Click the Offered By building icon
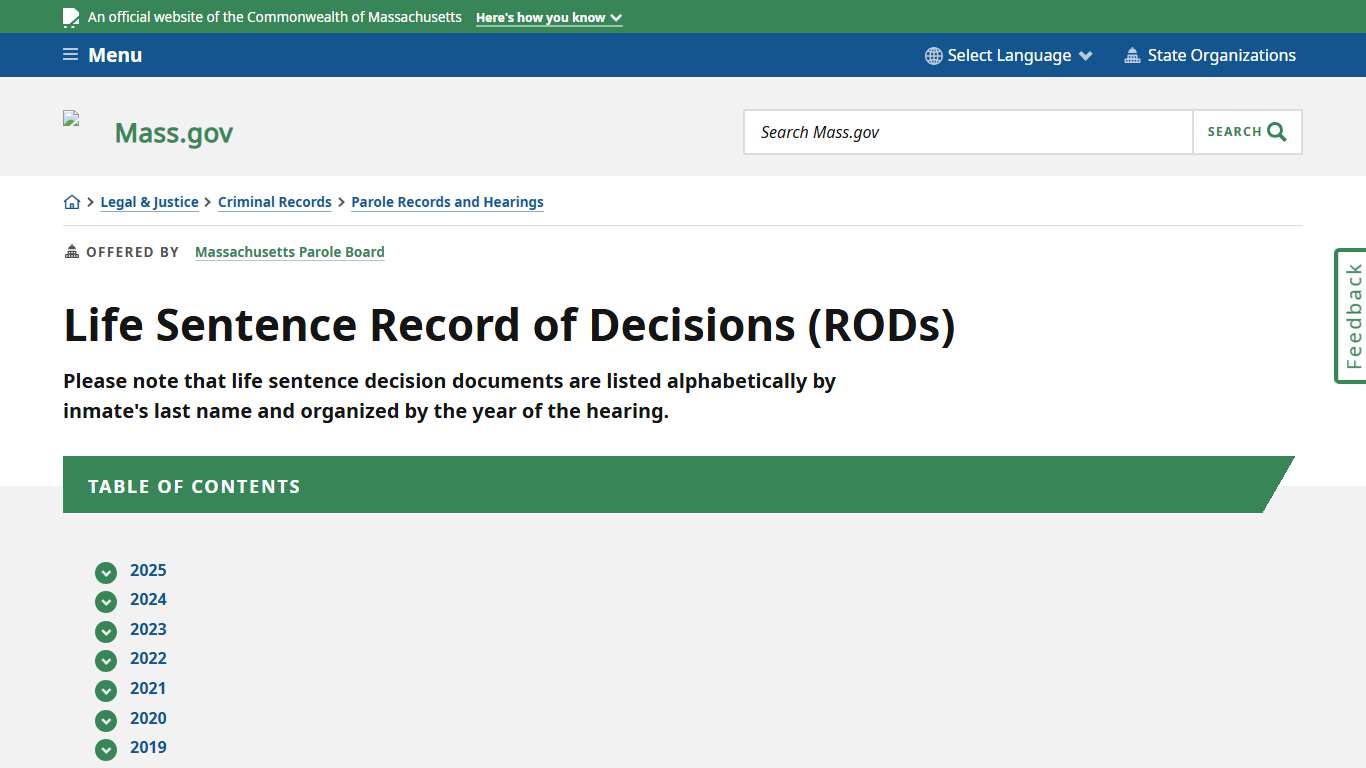 pos(70,251)
